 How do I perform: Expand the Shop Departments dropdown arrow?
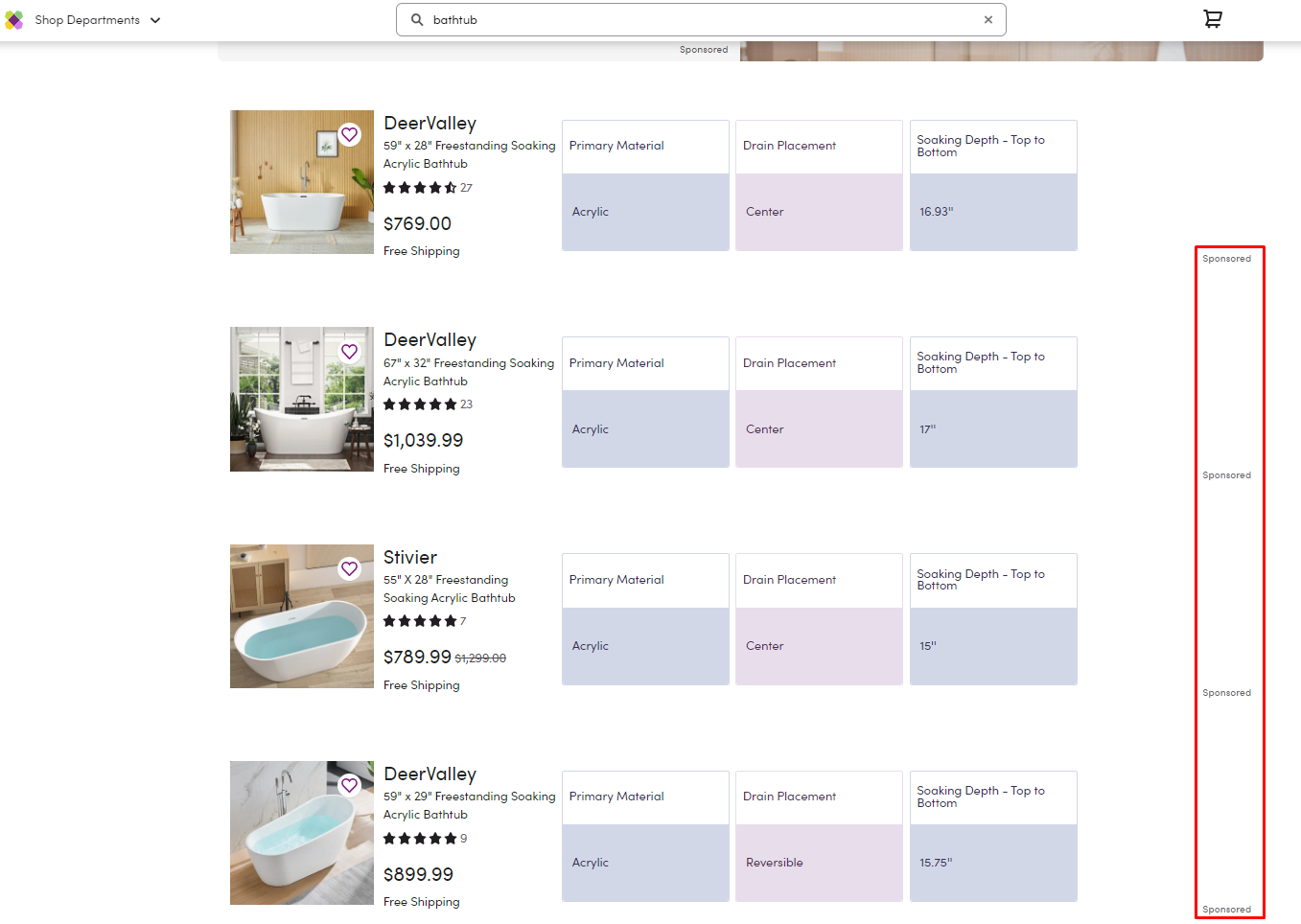[x=155, y=20]
